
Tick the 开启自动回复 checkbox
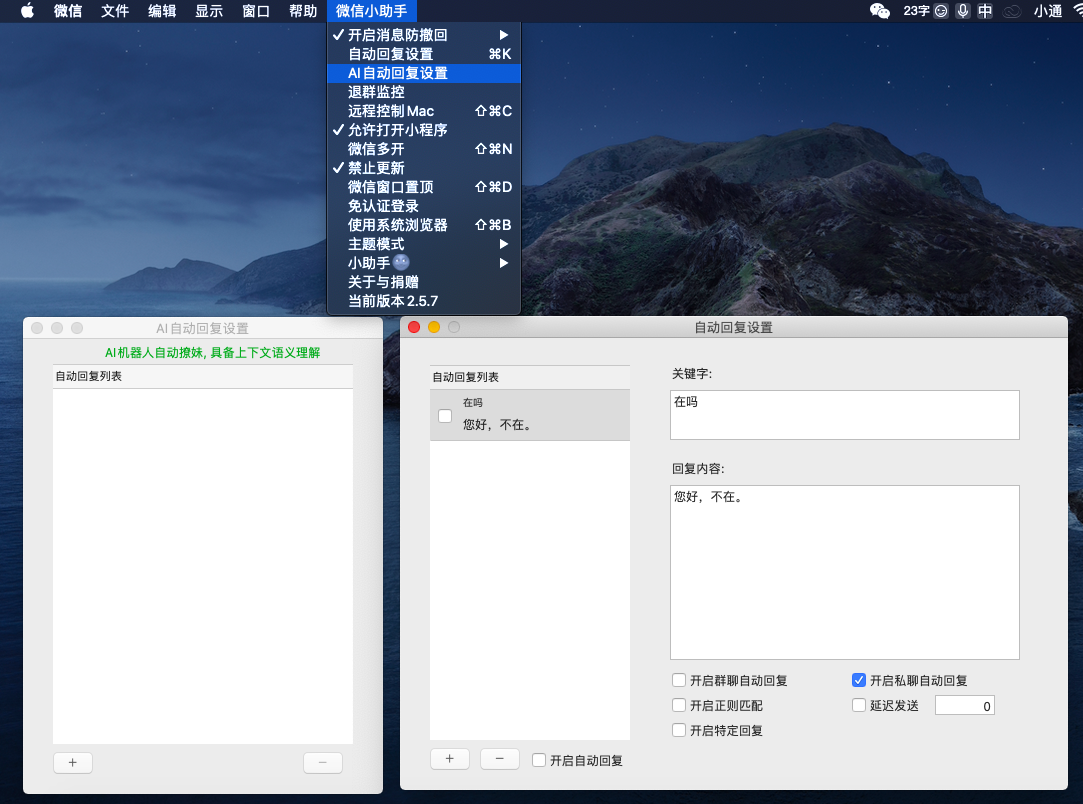539,760
